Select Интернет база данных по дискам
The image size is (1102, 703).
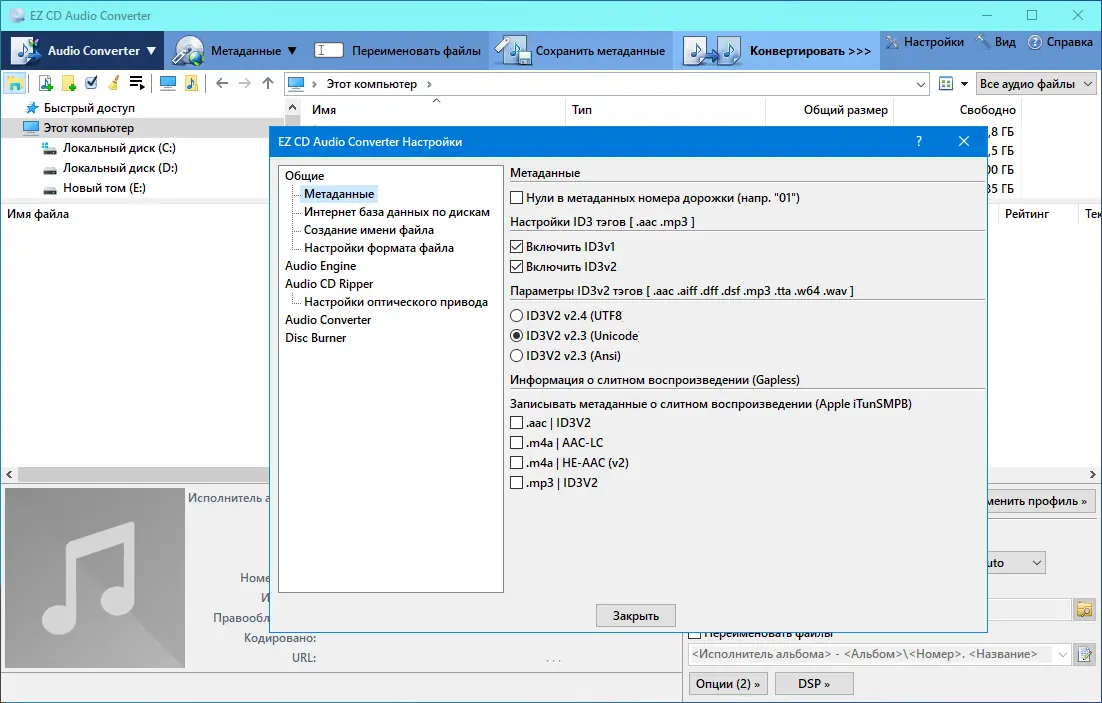(396, 212)
